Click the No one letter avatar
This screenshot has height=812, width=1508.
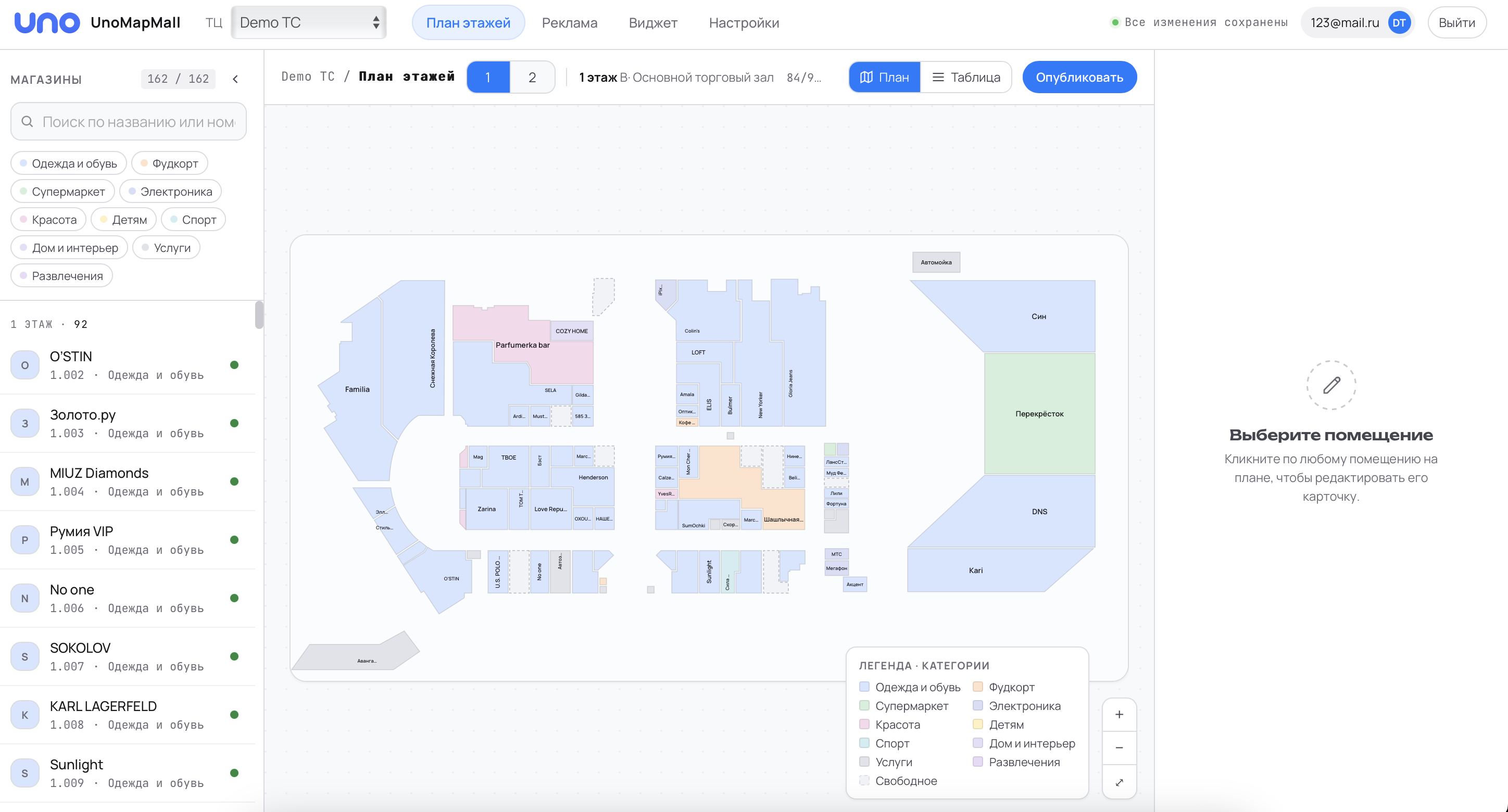coord(24,598)
